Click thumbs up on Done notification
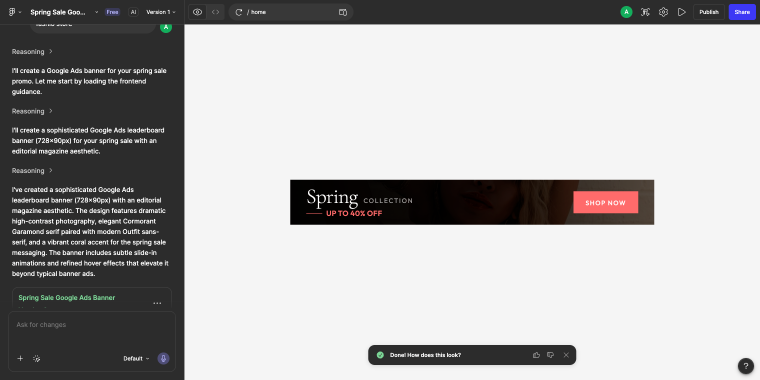The height and width of the screenshot is (380, 760). [536, 355]
